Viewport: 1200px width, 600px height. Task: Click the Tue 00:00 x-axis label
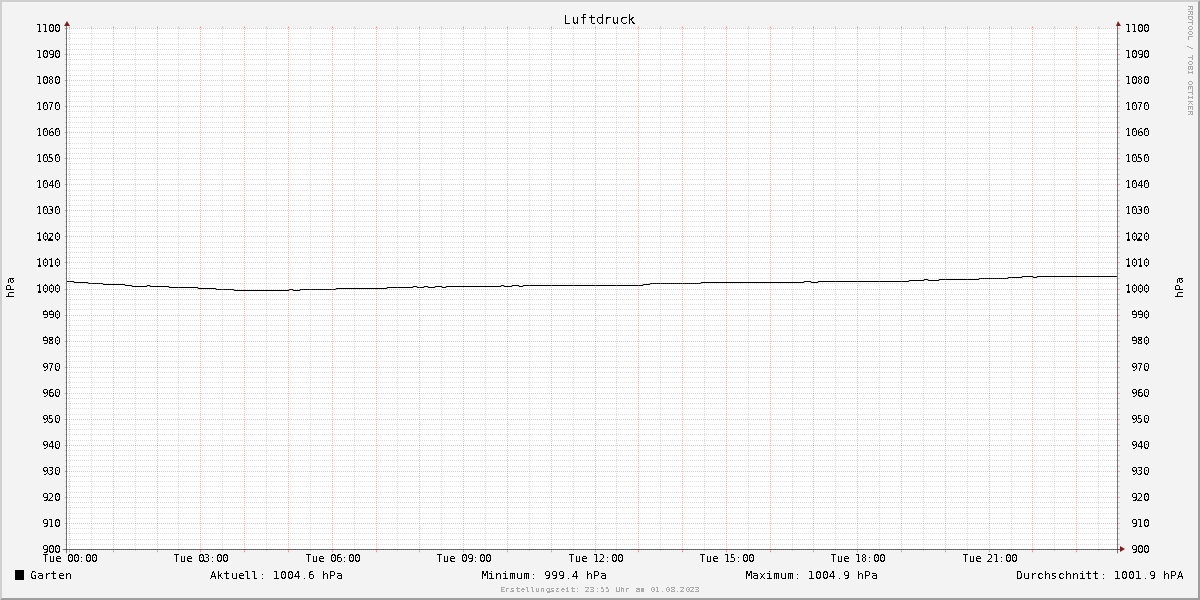coord(70,558)
